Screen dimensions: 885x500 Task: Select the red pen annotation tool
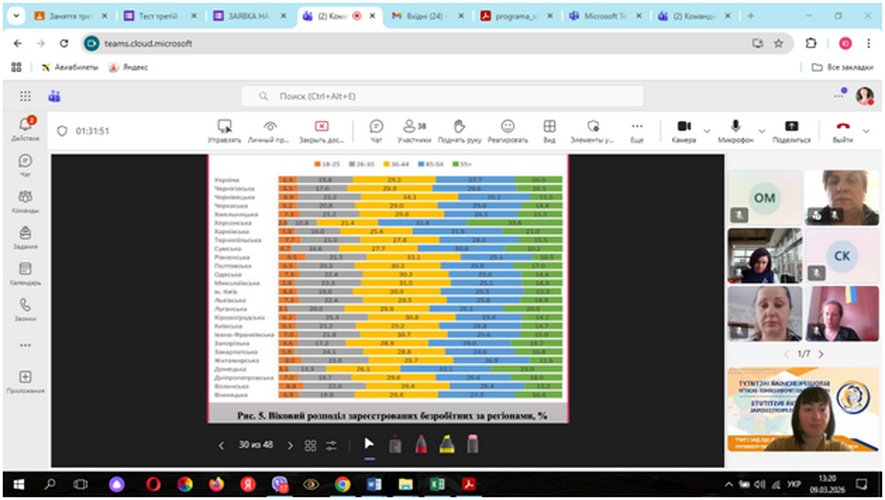tap(421, 445)
